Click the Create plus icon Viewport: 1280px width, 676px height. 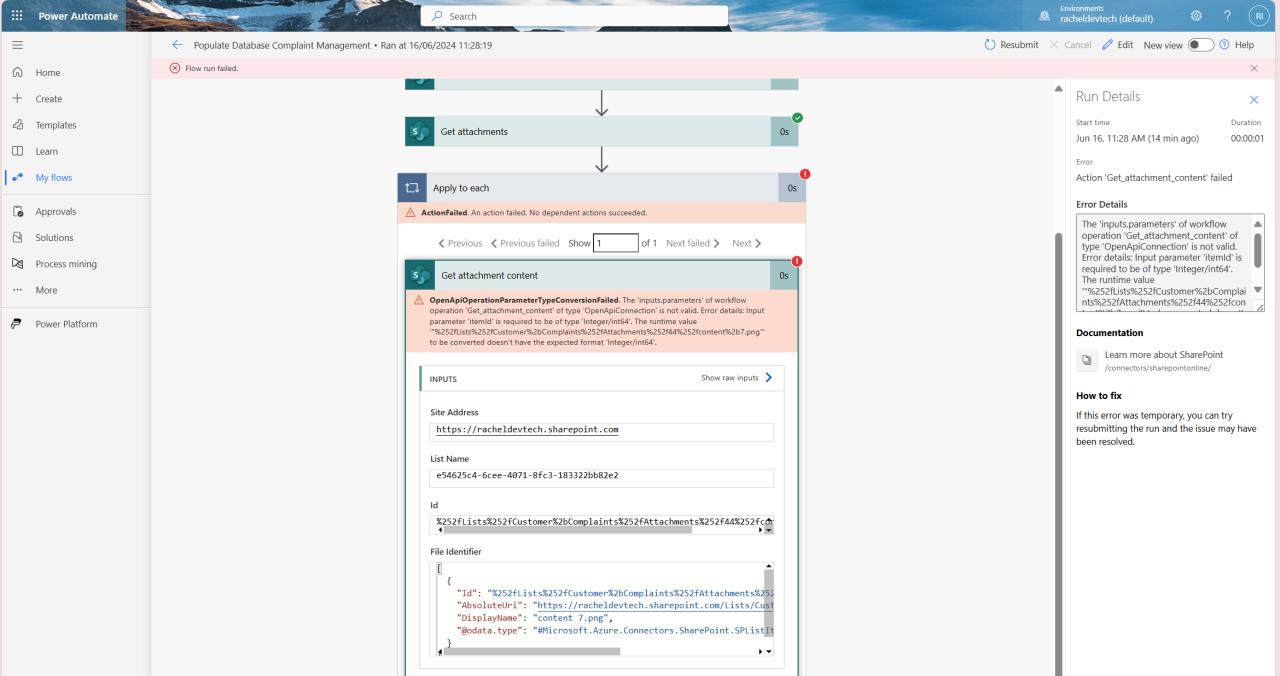pos(17,99)
